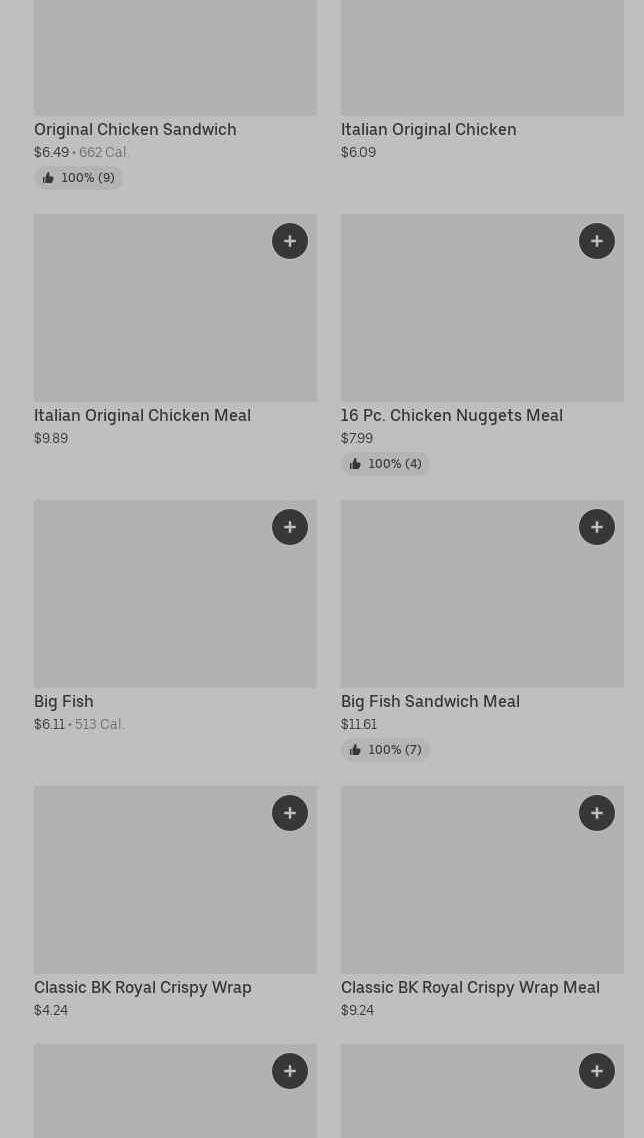Open the Big Fish item name
The height and width of the screenshot is (1138, 644).
(x=64, y=701)
